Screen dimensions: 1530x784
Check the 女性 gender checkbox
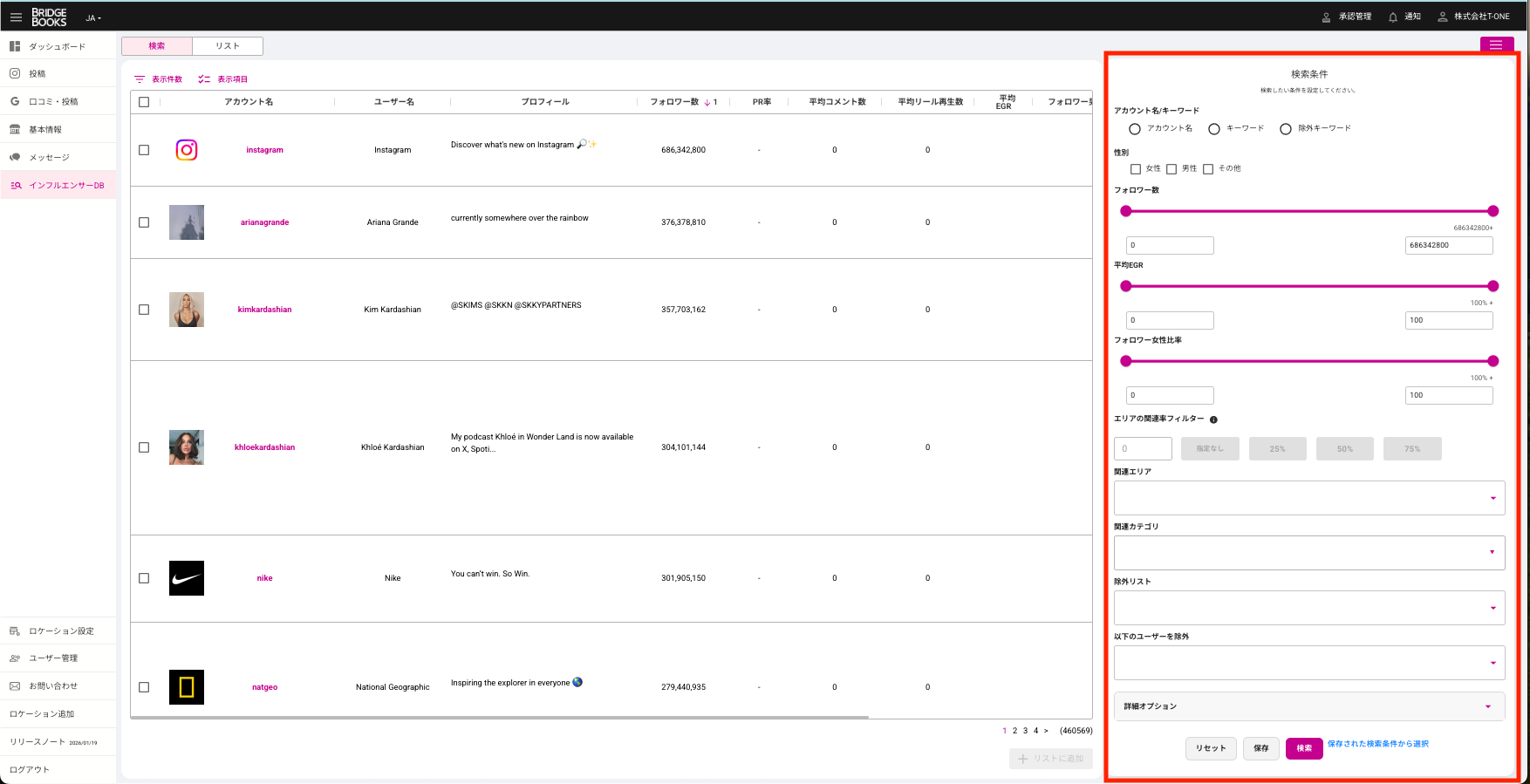click(1136, 169)
